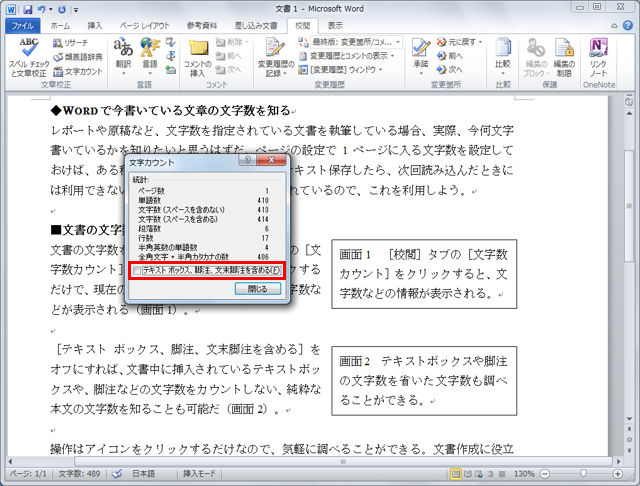Click the 130% zoom level button
The image size is (640, 486).
[x=524, y=474]
